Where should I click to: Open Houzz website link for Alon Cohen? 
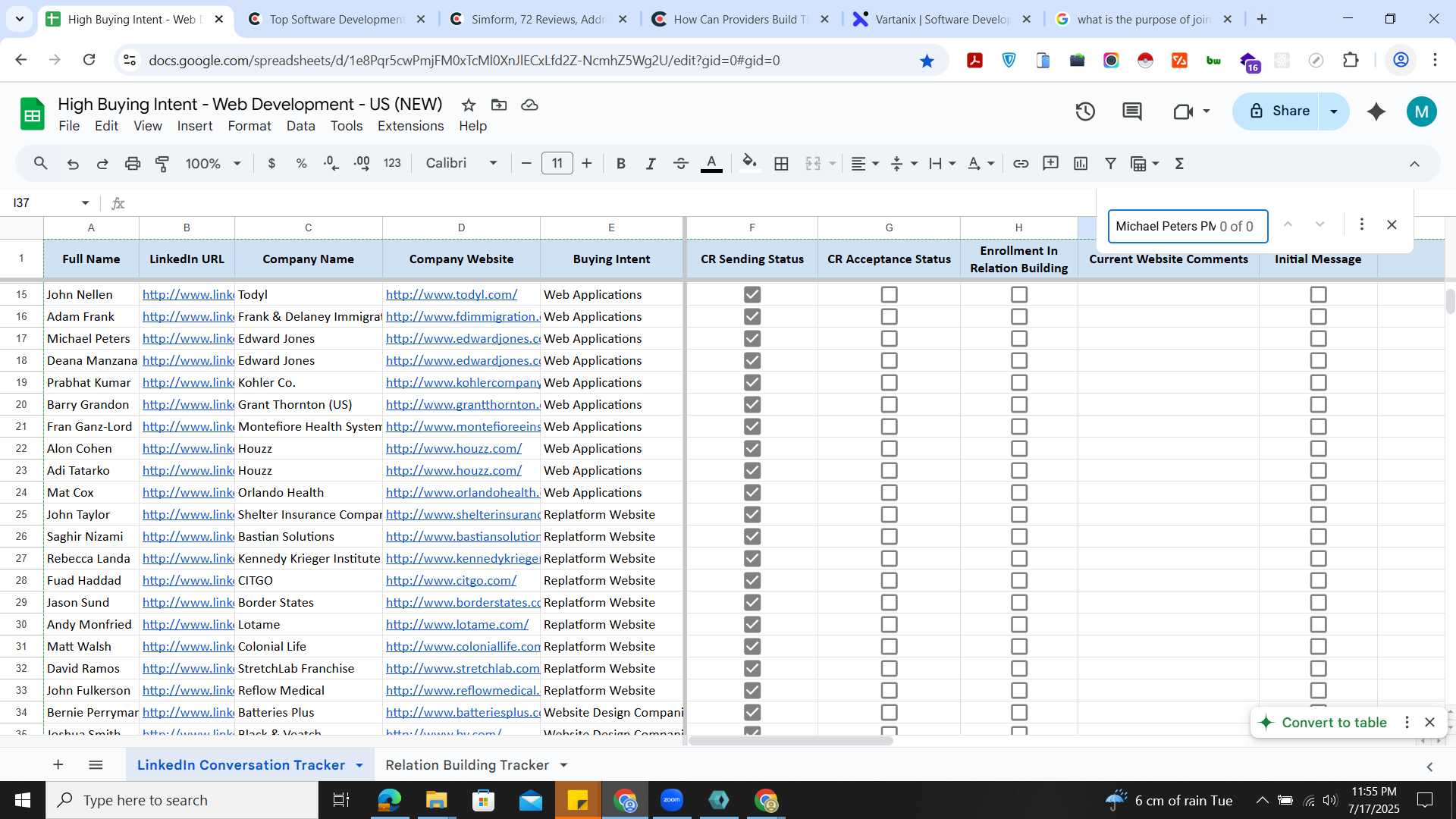(453, 448)
